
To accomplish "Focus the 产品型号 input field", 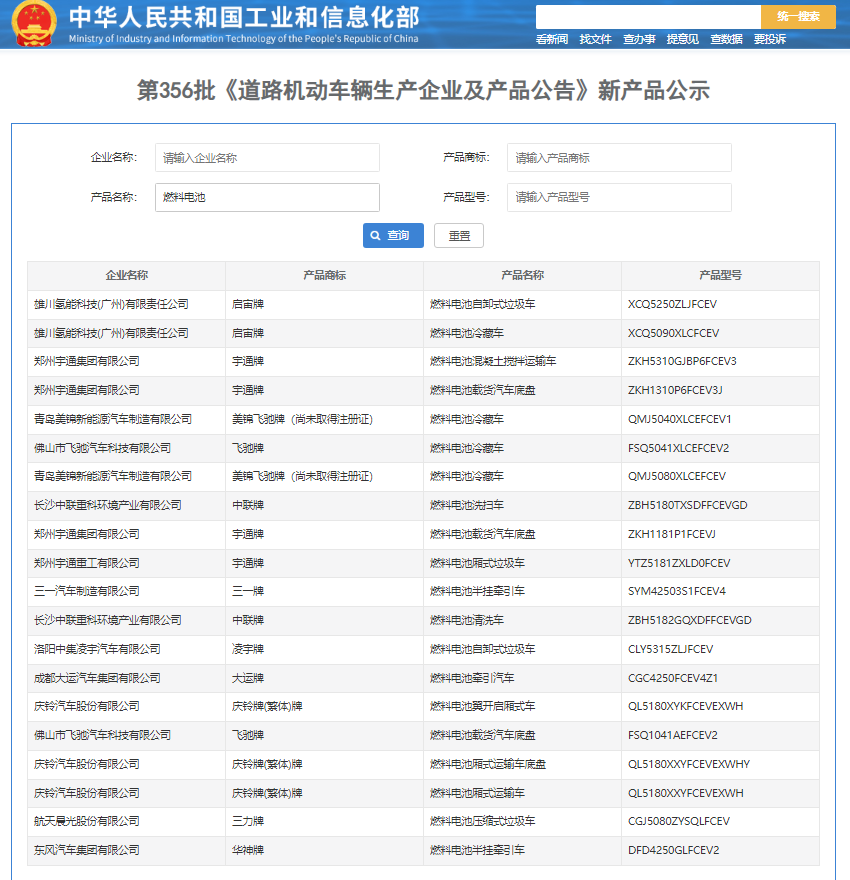I will 619,197.
